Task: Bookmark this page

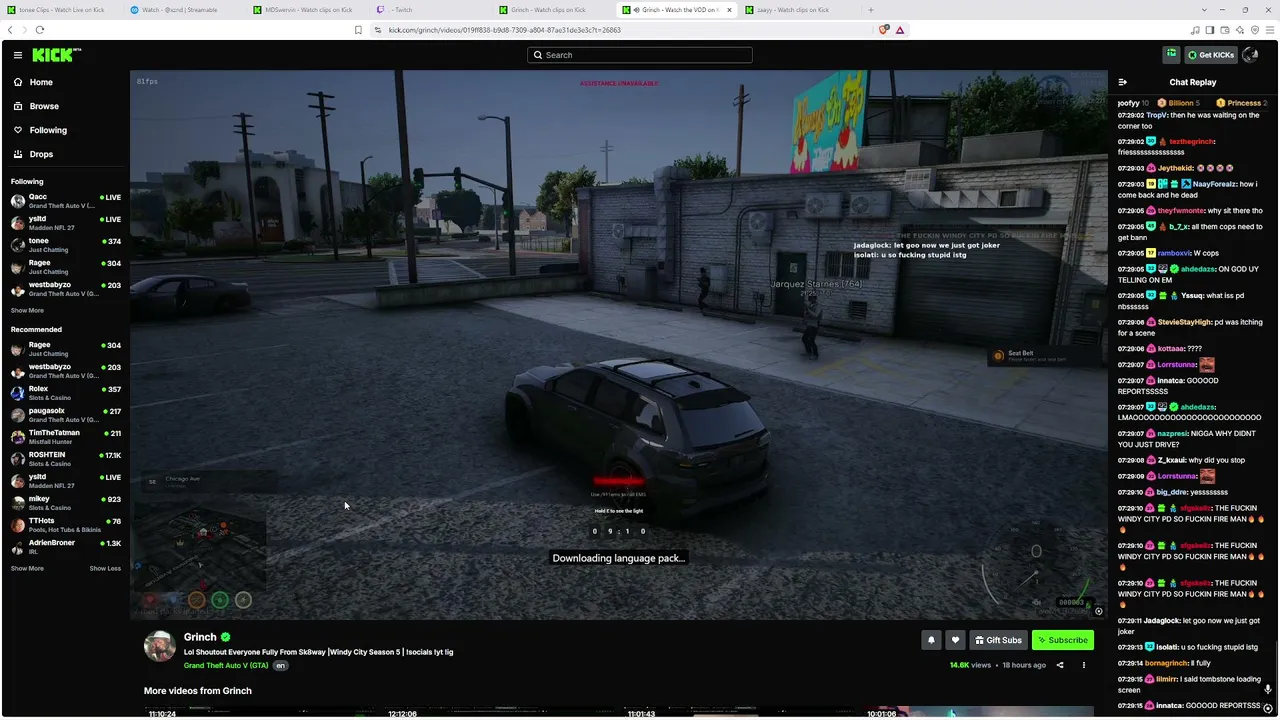Action: (358, 30)
